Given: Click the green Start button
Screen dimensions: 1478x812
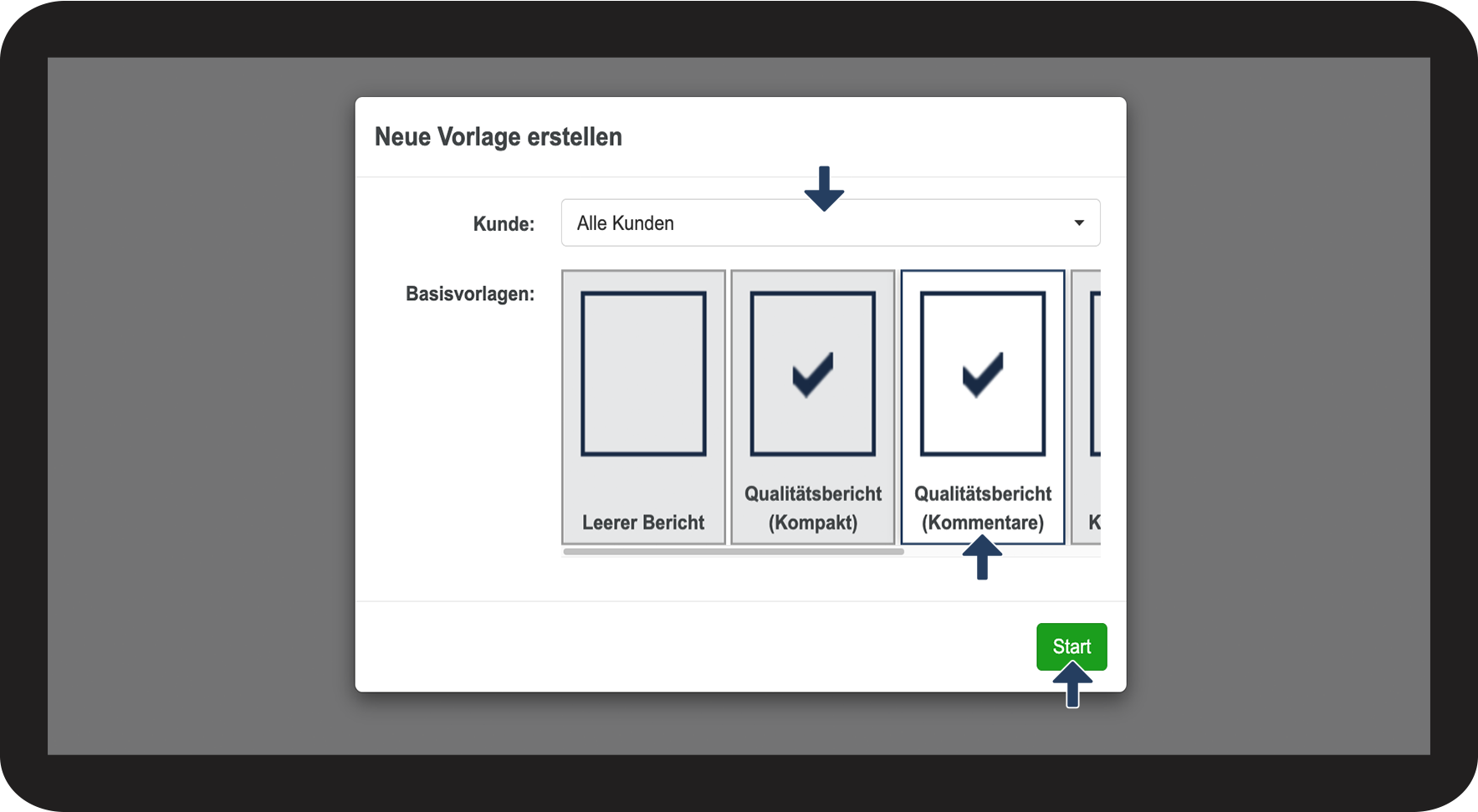Looking at the screenshot, I should pyautogui.click(x=1071, y=646).
